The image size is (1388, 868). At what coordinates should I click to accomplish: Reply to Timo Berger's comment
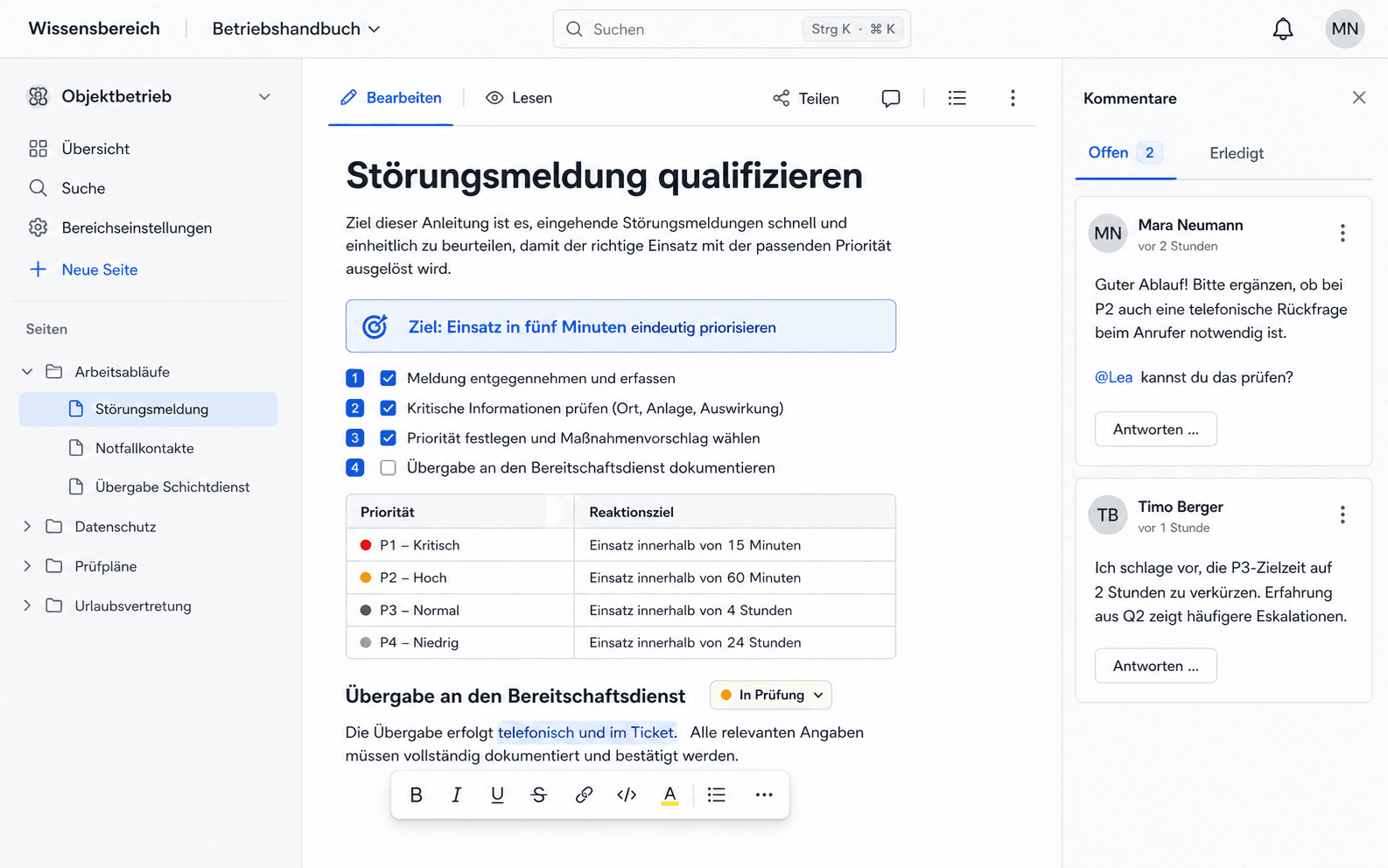point(1156,666)
